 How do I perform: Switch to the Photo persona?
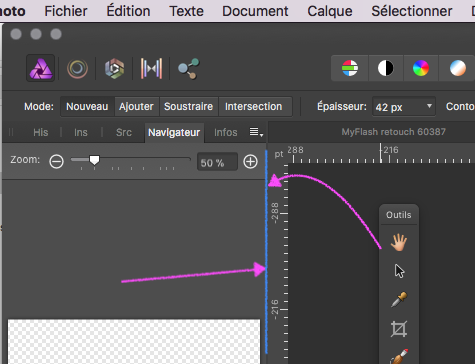pos(41,68)
